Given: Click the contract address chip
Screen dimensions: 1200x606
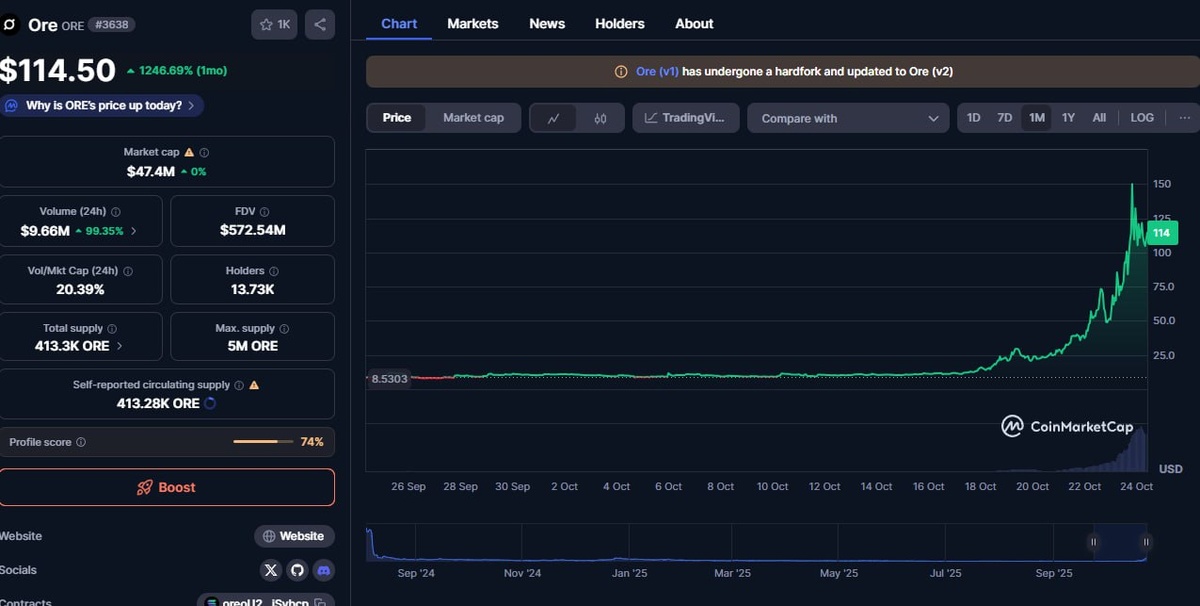Looking at the screenshot, I should point(266,601).
